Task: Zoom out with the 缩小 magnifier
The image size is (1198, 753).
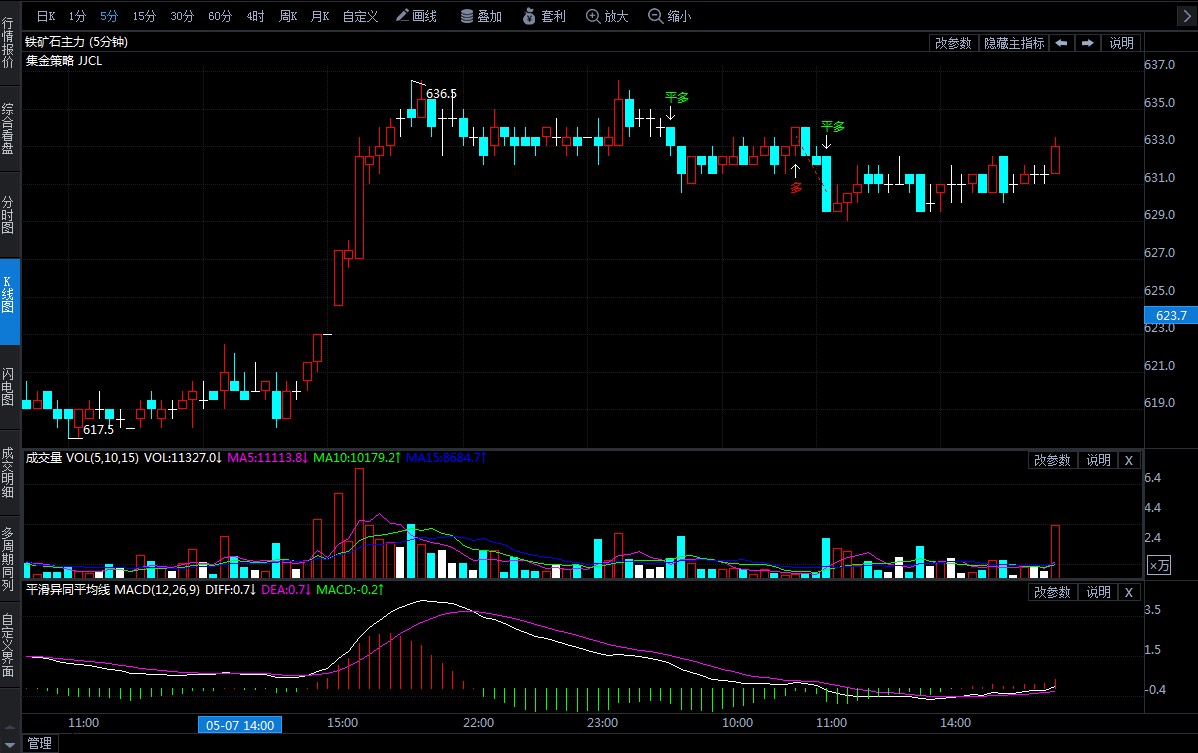Action: (x=669, y=16)
